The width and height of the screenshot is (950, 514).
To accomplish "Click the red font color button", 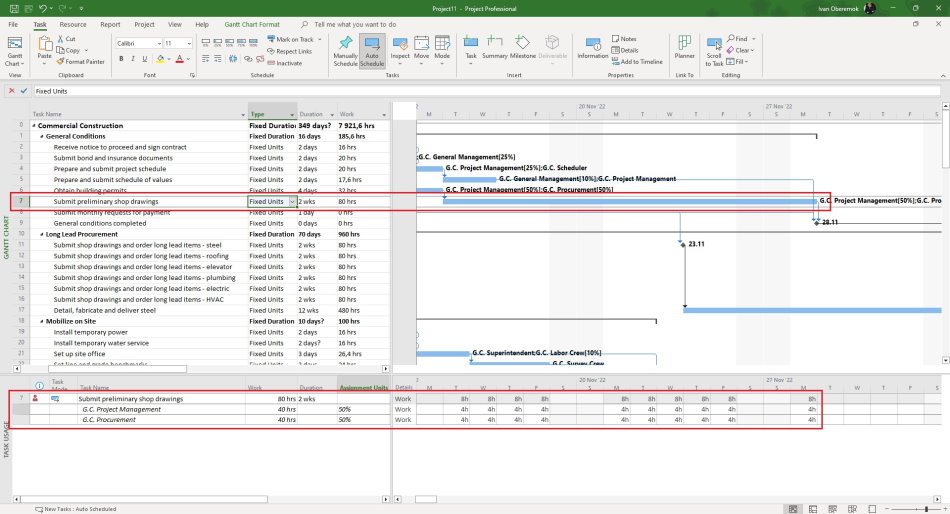I will coord(179,59).
